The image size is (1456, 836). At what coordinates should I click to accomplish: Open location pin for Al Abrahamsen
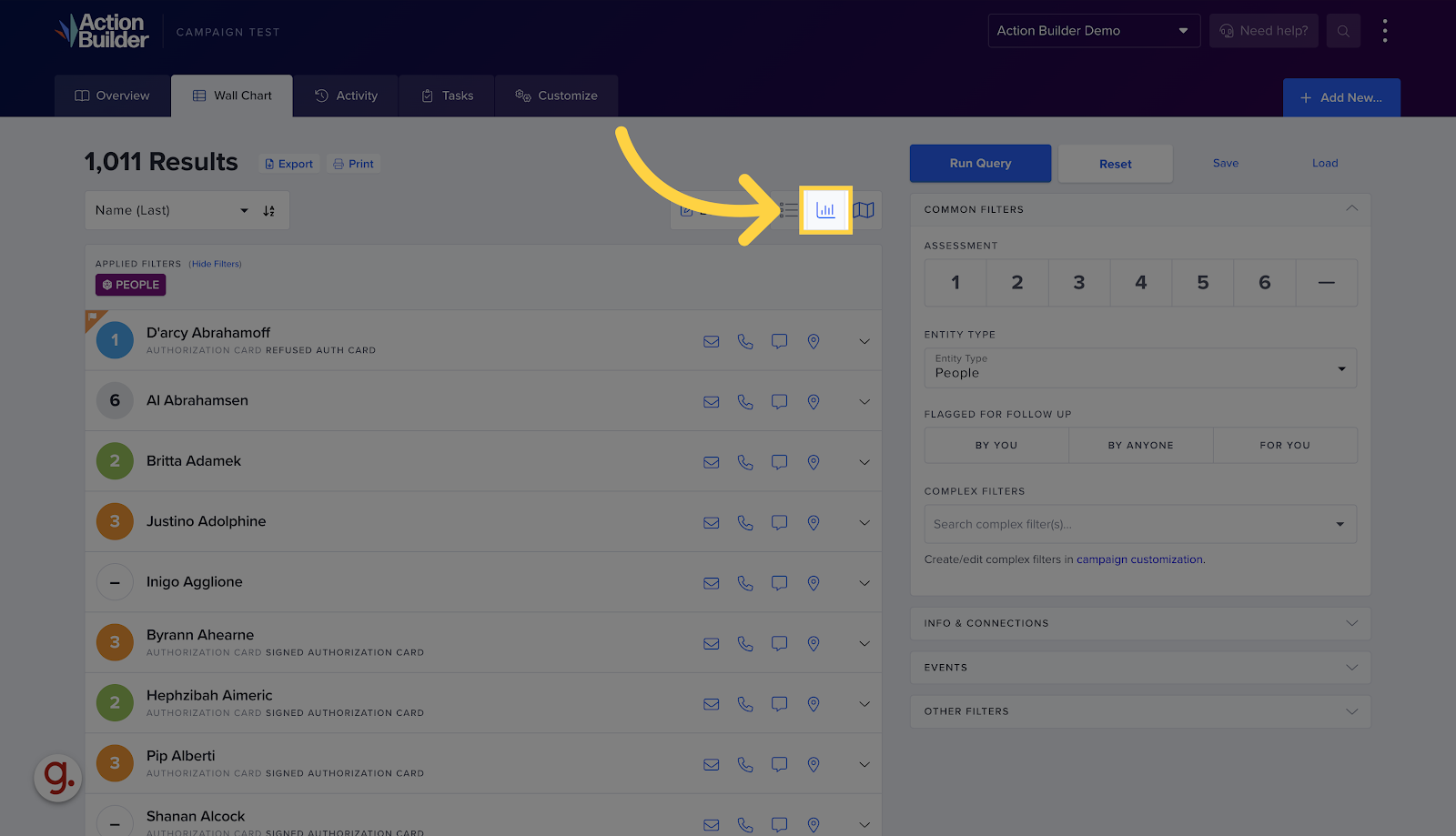(814, 401)
